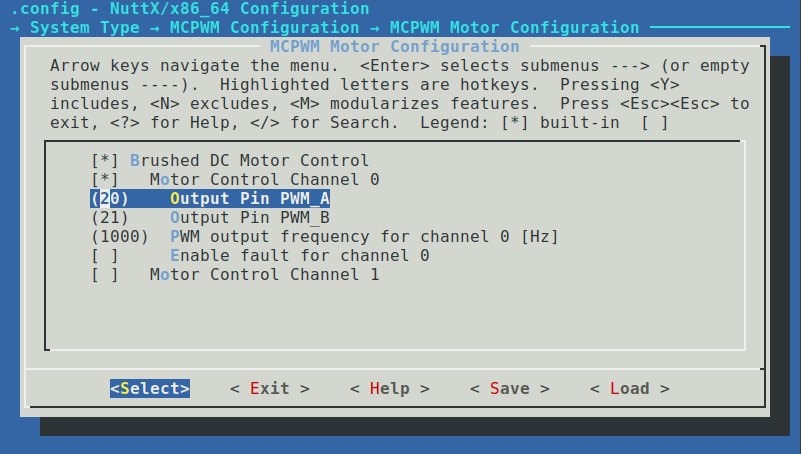Select the Output Pin PWM_A label

tap(250, 198)
